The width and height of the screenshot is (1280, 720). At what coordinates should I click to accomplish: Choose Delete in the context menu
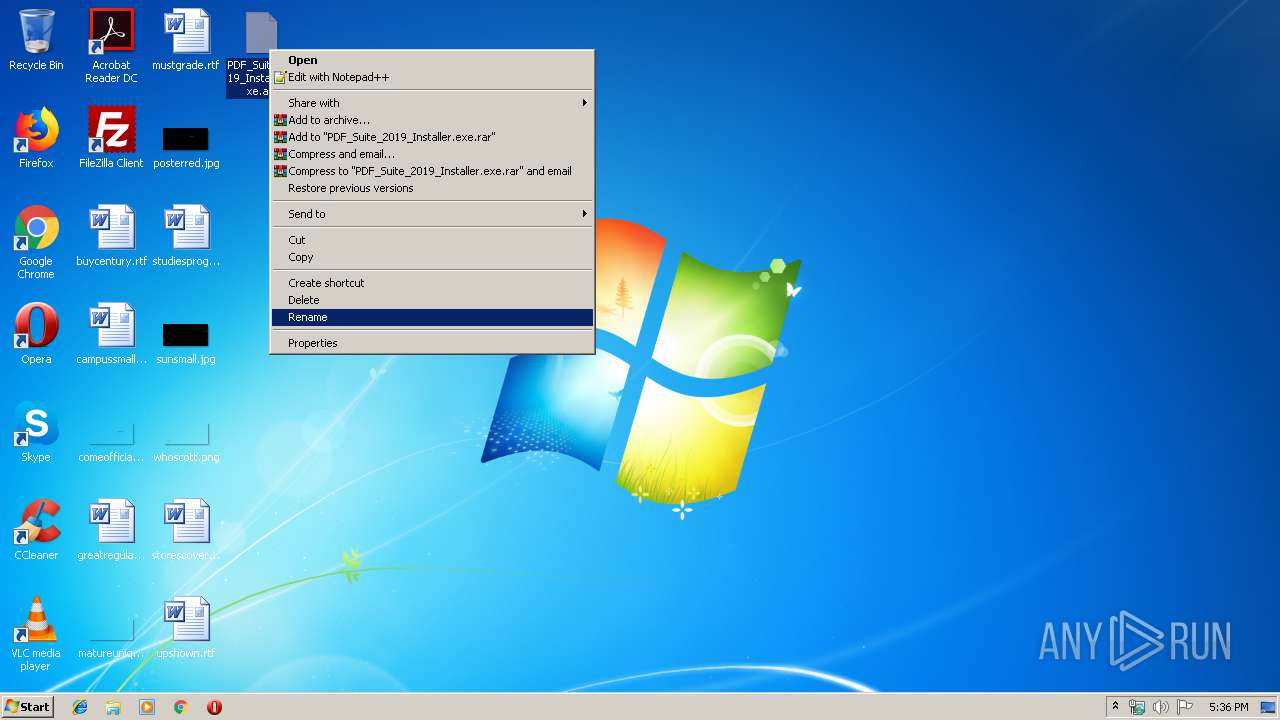pyautogui.click(x=432, y=300)
